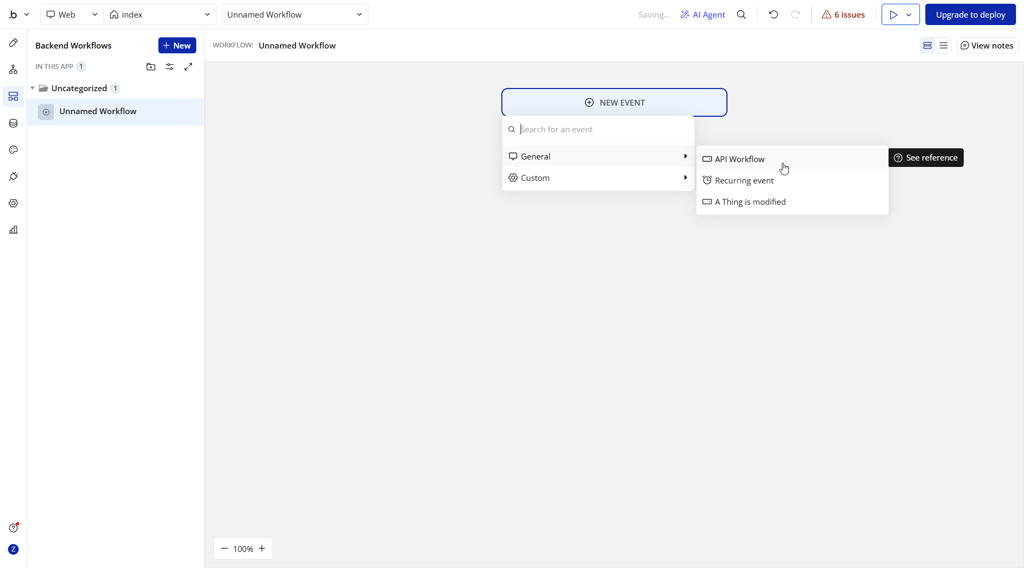Click the Backend Workflows panel title
This screenshot has height=568, width=1024.
[73, 46]
